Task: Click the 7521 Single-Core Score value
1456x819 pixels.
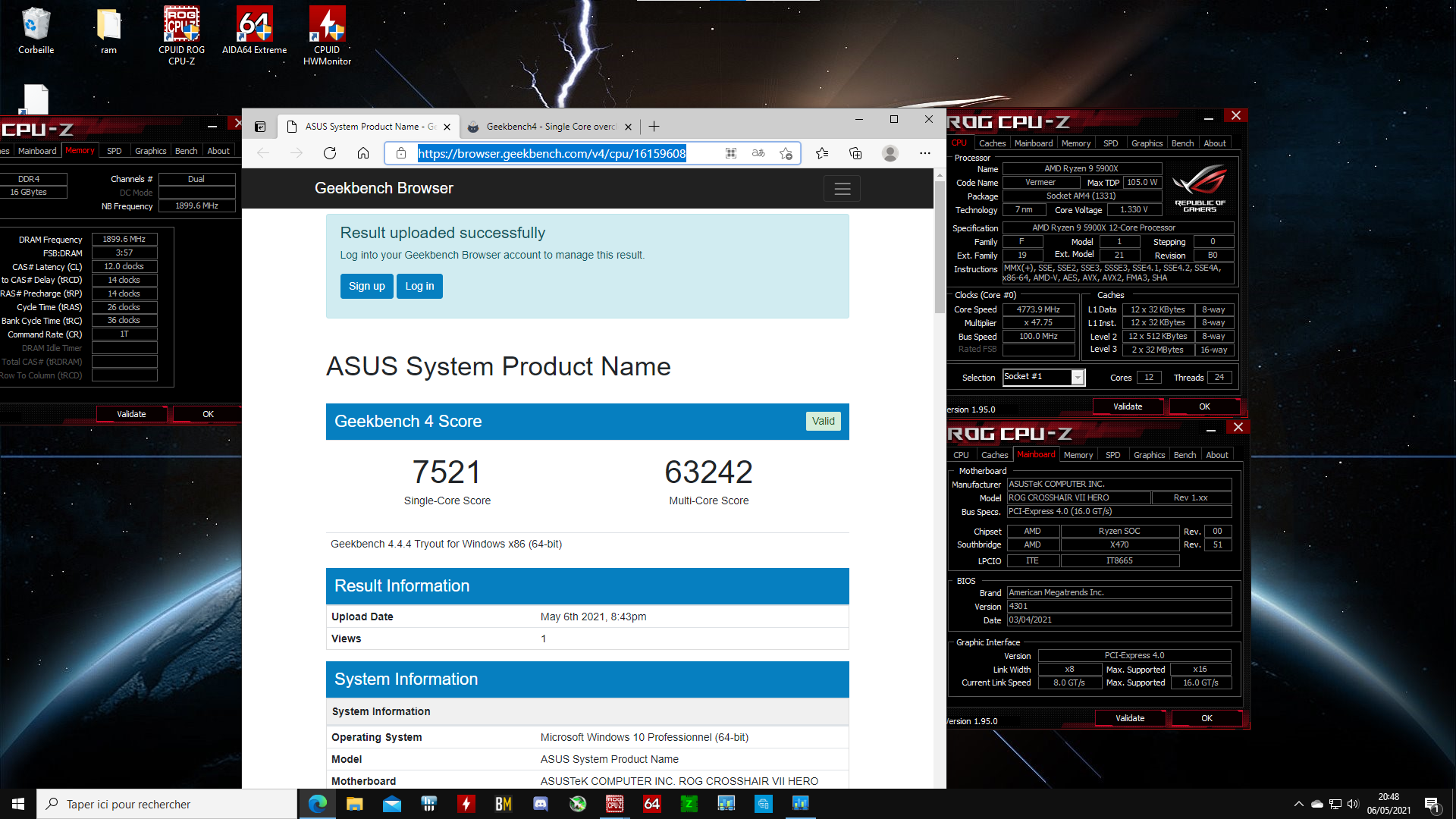Action: click(x=447, y=472)
